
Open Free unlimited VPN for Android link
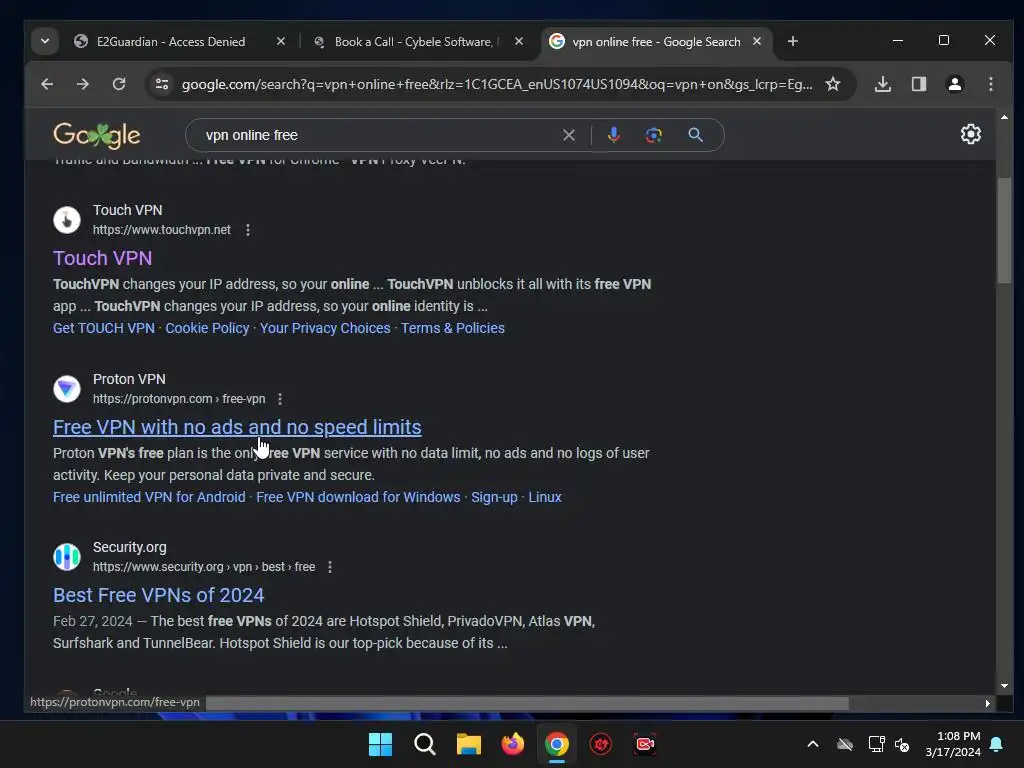pyautogui.click(x=149, y=497)
